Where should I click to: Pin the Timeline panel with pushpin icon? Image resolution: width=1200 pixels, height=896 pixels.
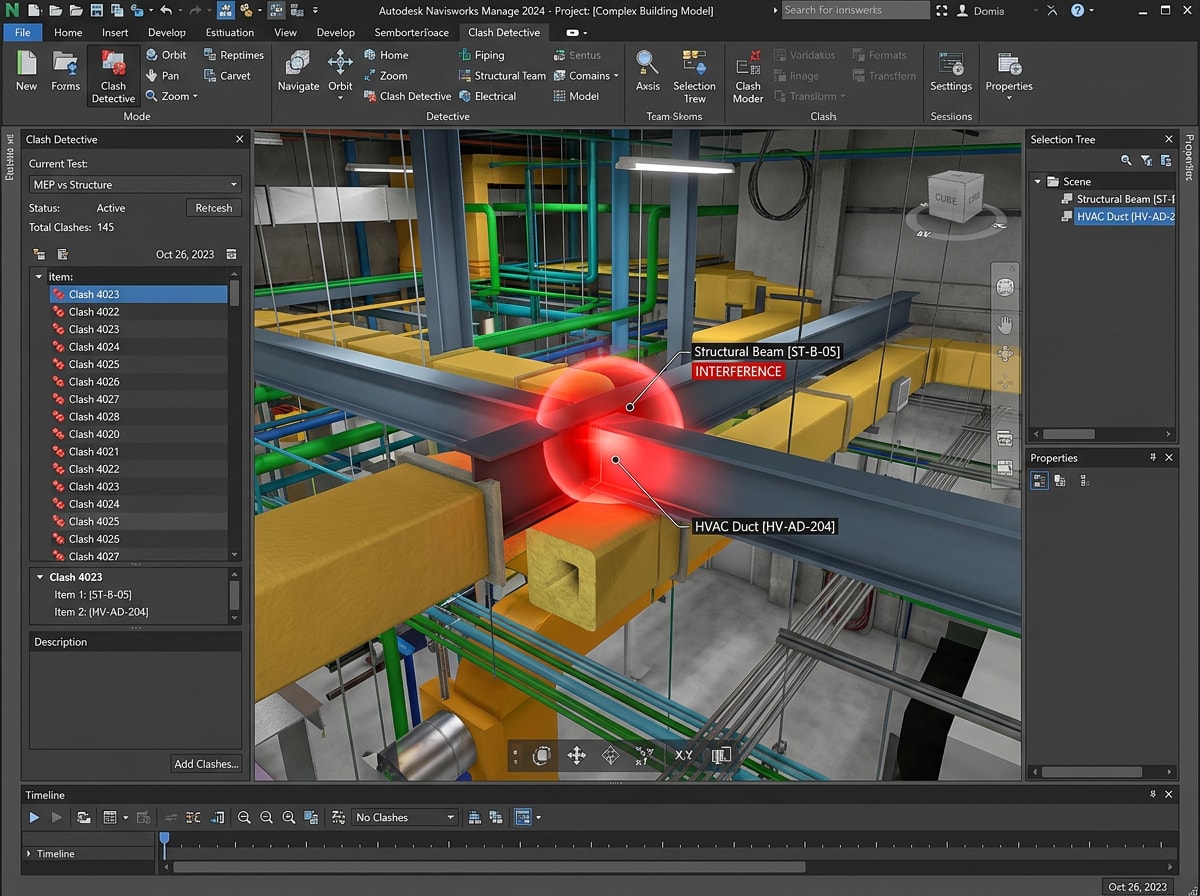1152,794
